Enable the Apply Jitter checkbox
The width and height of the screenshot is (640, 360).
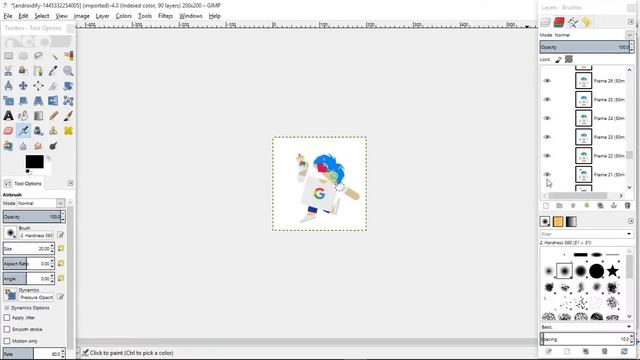[7, 318]
